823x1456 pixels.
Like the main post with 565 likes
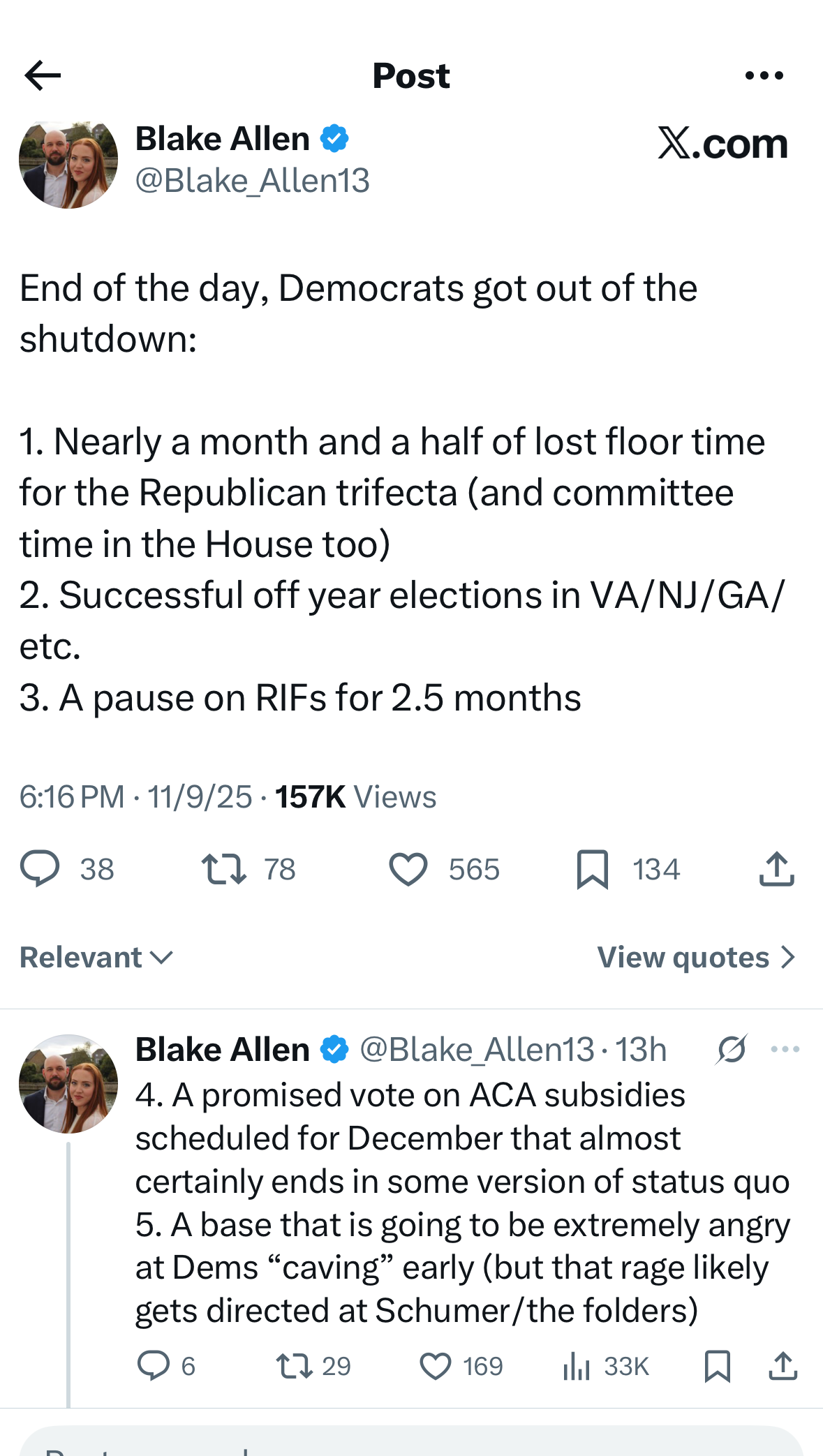[x=408, y=869]
